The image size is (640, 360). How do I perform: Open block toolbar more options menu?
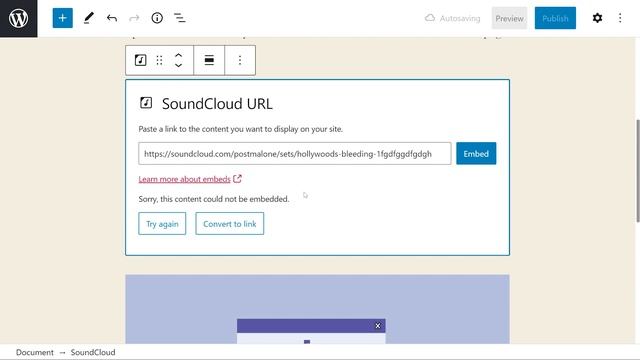(x=240, y=60)
